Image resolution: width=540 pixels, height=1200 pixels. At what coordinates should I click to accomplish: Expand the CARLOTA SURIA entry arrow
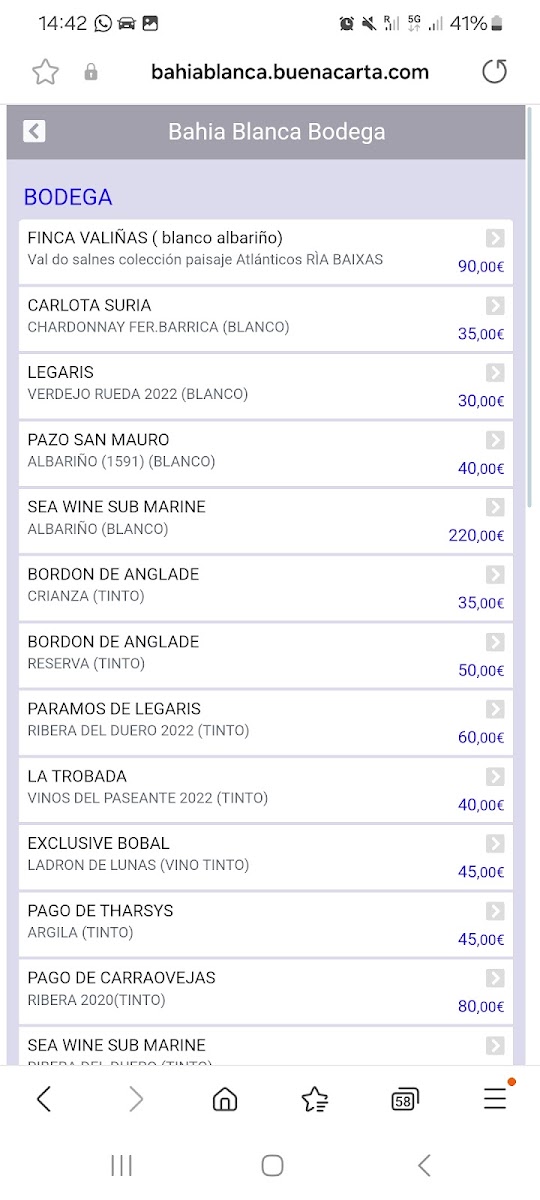click(x=495, y=305)
